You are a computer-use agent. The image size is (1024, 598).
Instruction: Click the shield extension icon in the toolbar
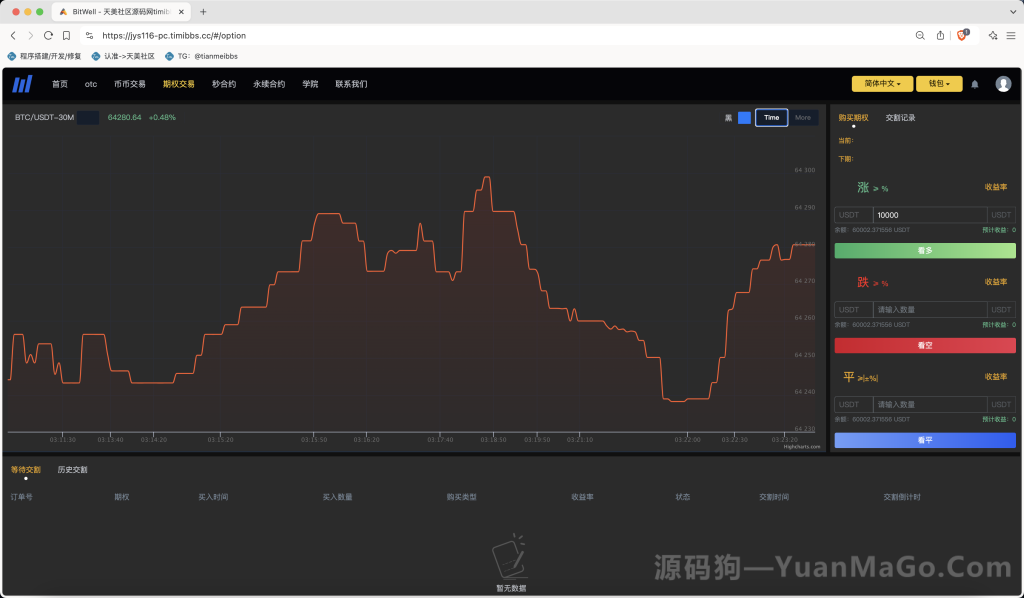point(961,33)
